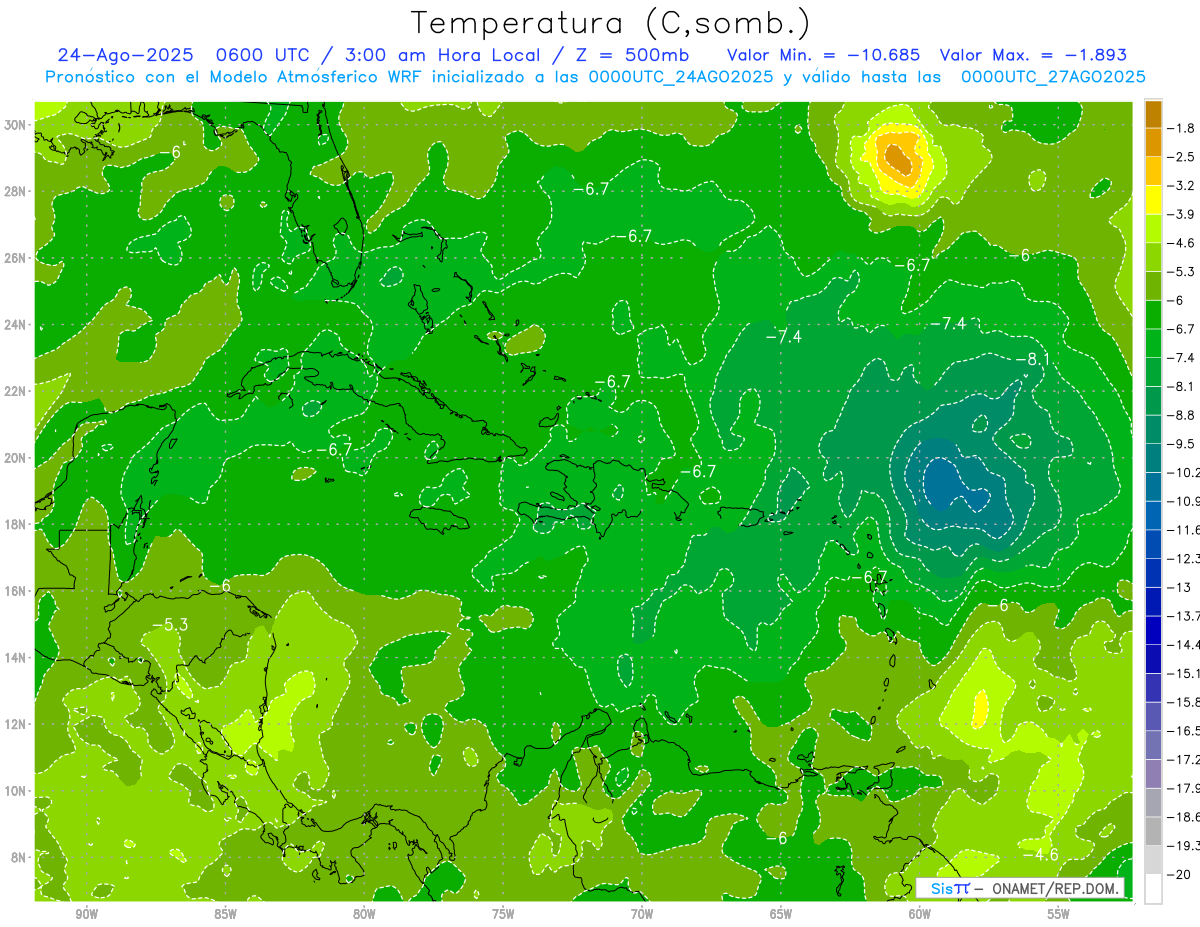The image size is (1200, 927).
Task: Click the '24N' latitude axis label
Action: [x=17, y=324]
